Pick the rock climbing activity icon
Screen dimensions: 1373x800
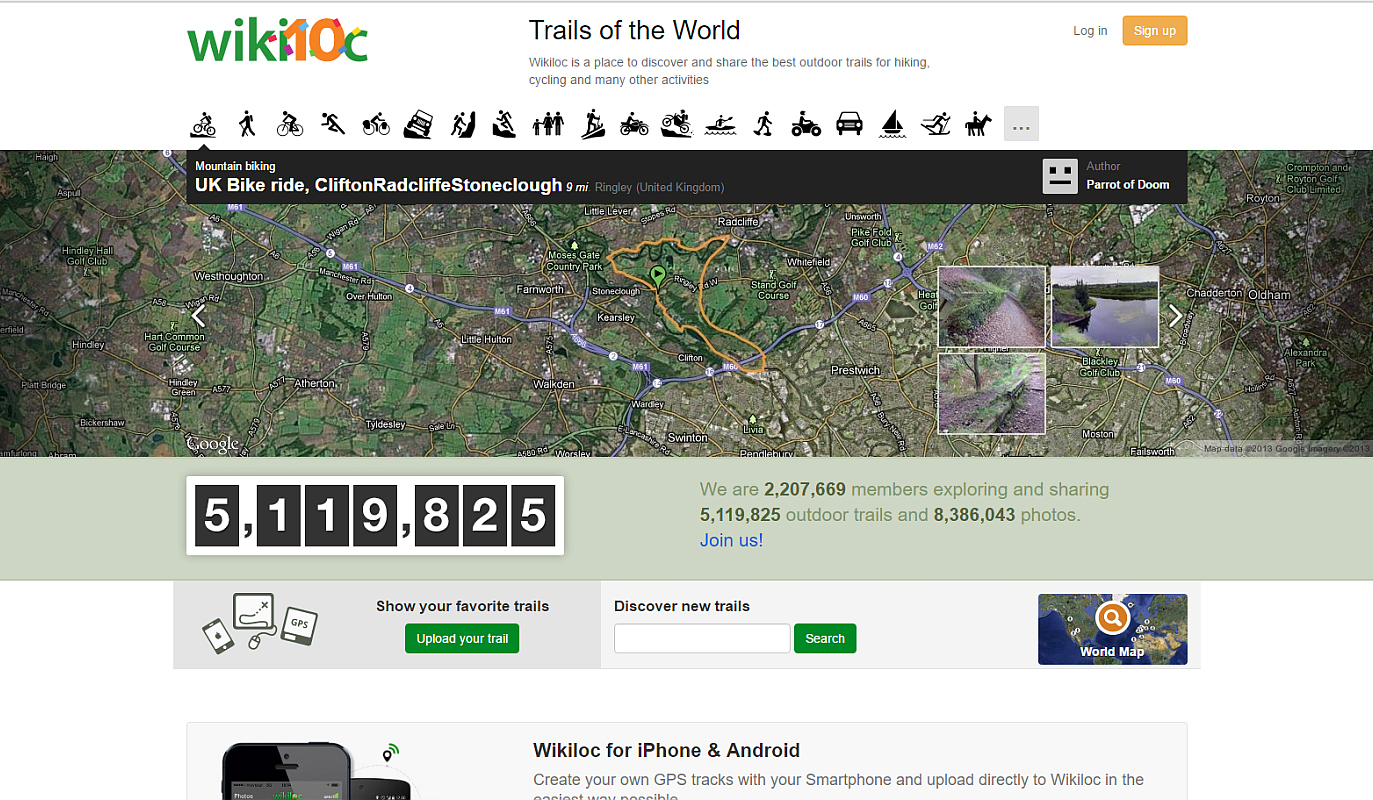(x=463, y=124)
